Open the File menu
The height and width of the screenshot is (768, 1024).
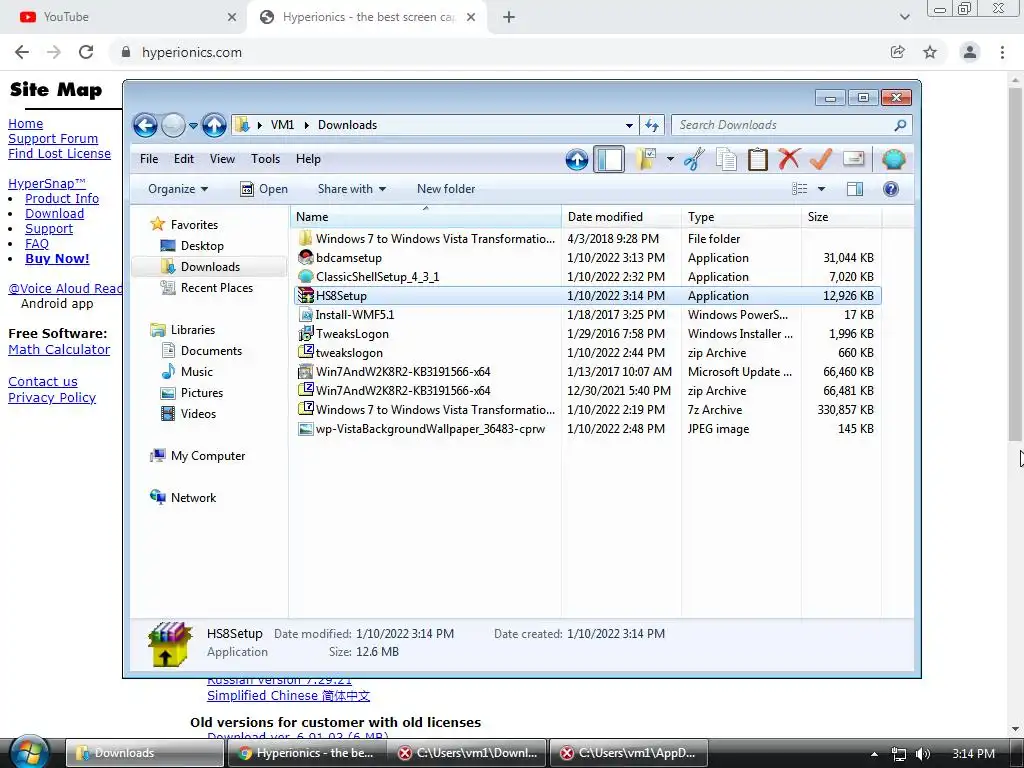point(149,159)
